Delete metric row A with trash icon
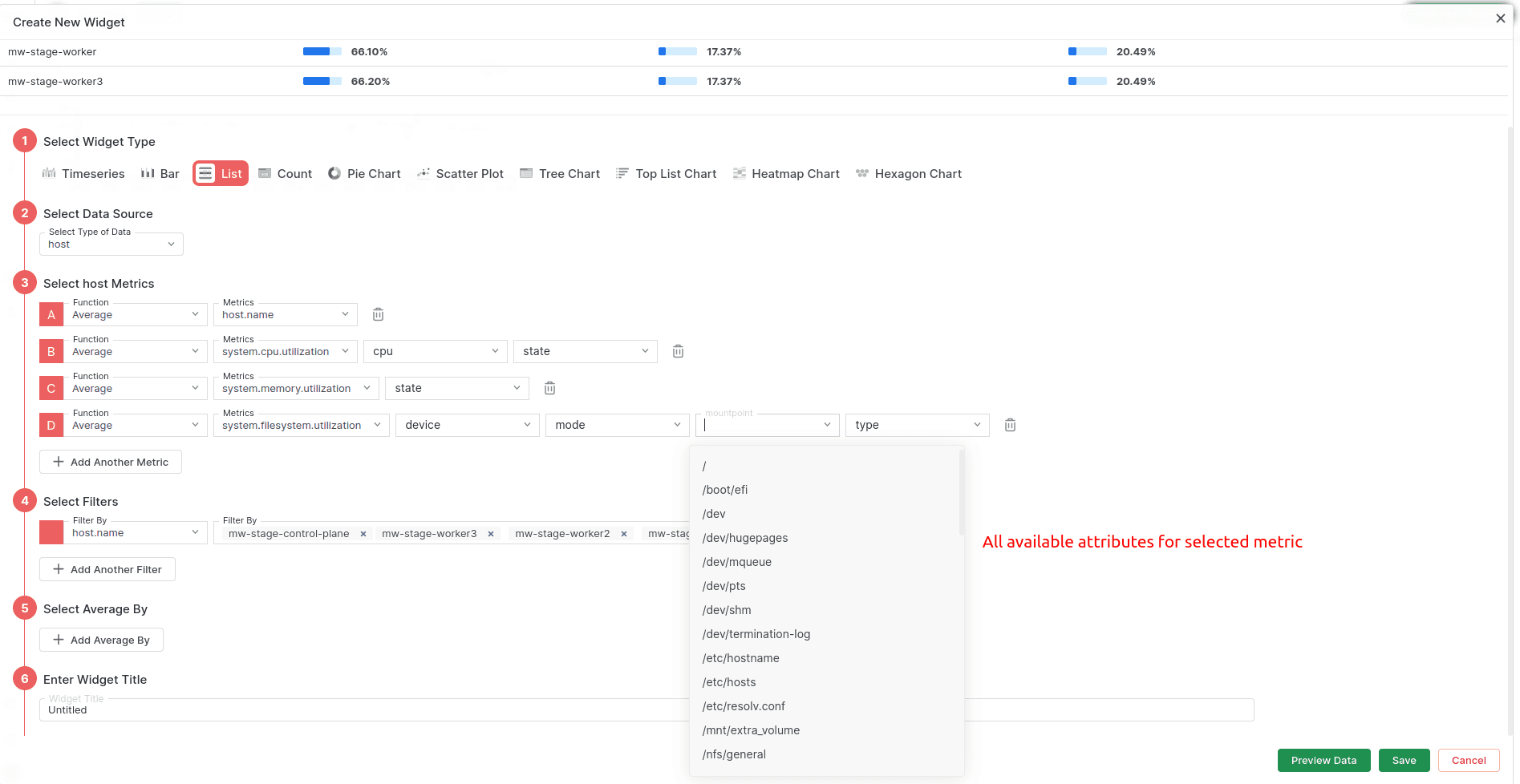 pyautogui.click(x=378, y=315)
